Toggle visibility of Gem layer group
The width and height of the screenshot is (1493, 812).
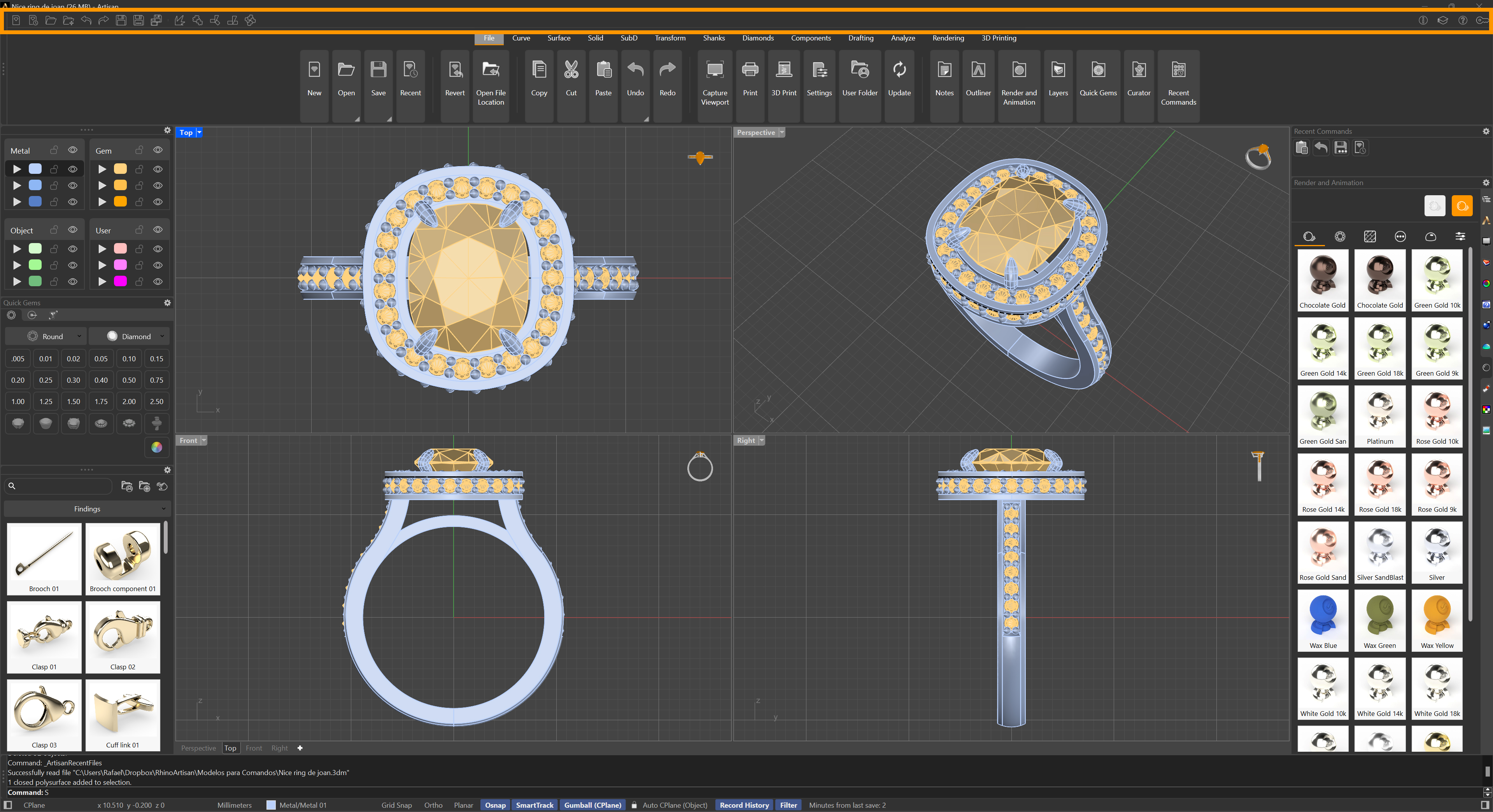tap(158, 150)
